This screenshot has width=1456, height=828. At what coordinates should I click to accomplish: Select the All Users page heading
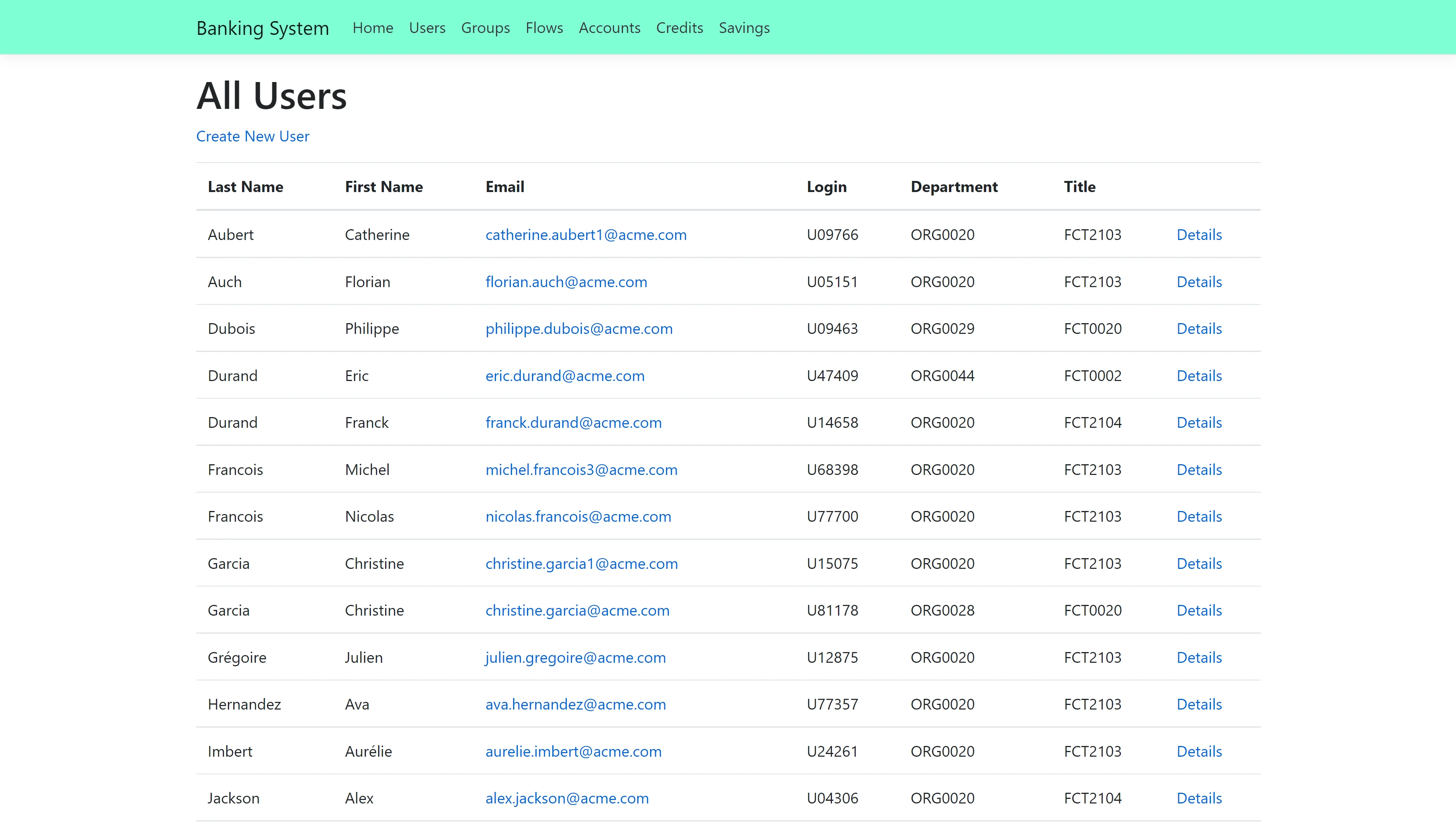pos(272,95)
